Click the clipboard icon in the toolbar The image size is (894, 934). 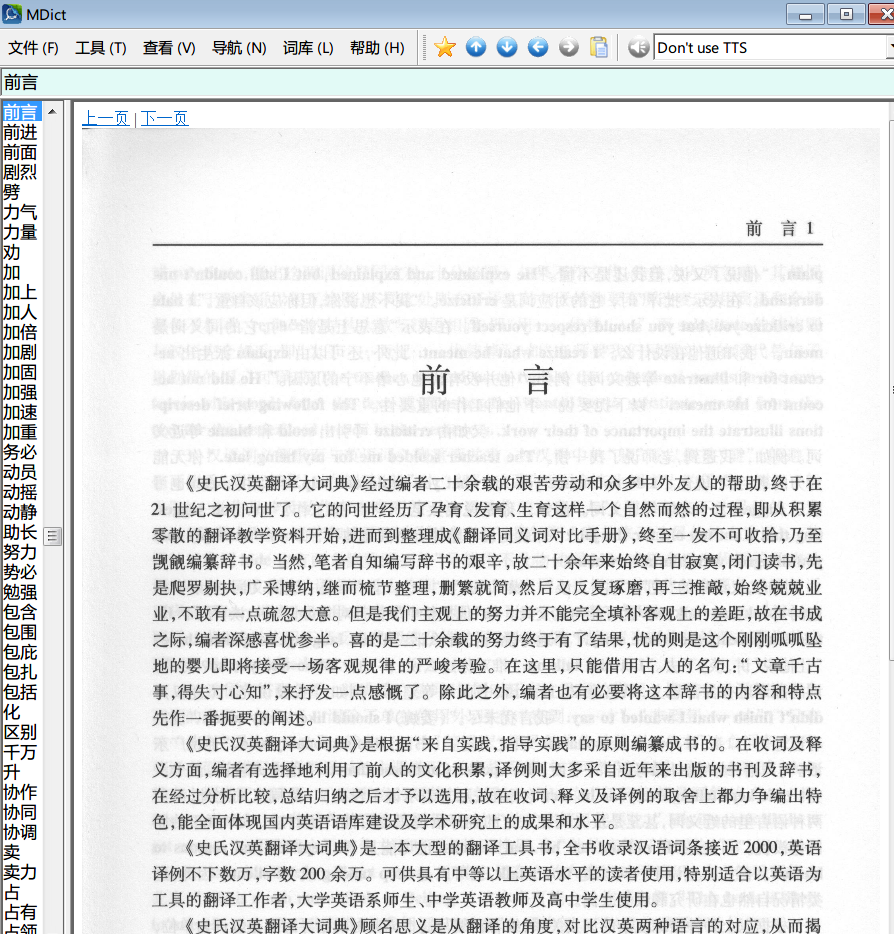pos(599,47)
